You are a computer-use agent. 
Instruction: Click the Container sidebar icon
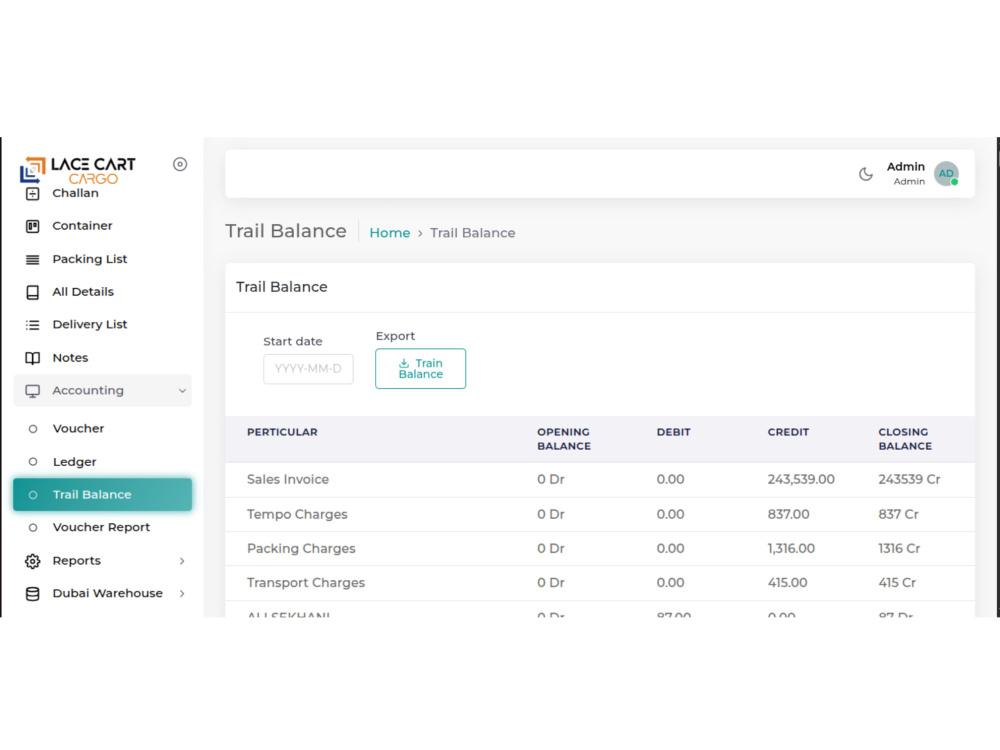[33, 226]
